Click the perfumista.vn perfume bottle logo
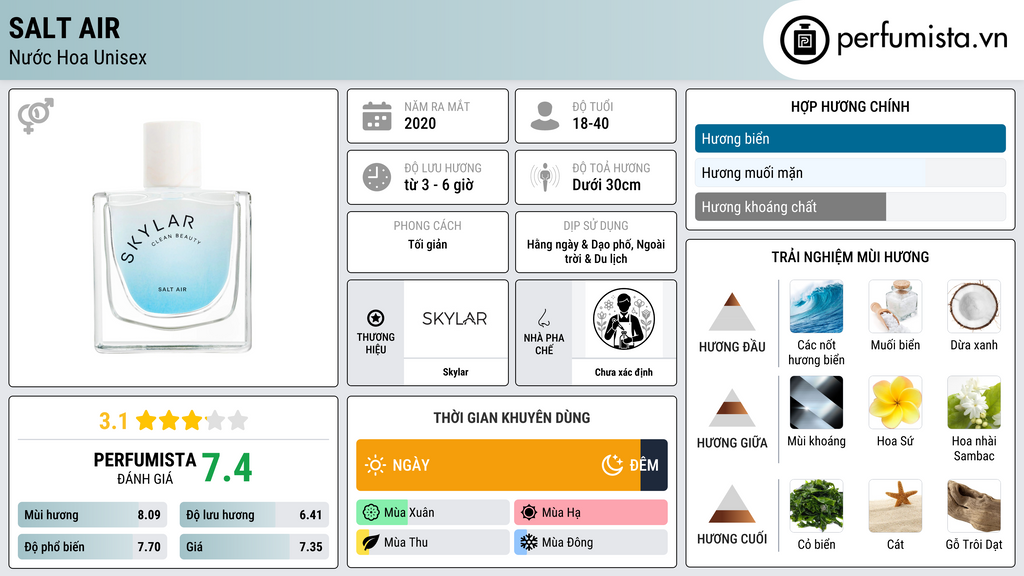Screen dimensions: 1024x576 805,40
